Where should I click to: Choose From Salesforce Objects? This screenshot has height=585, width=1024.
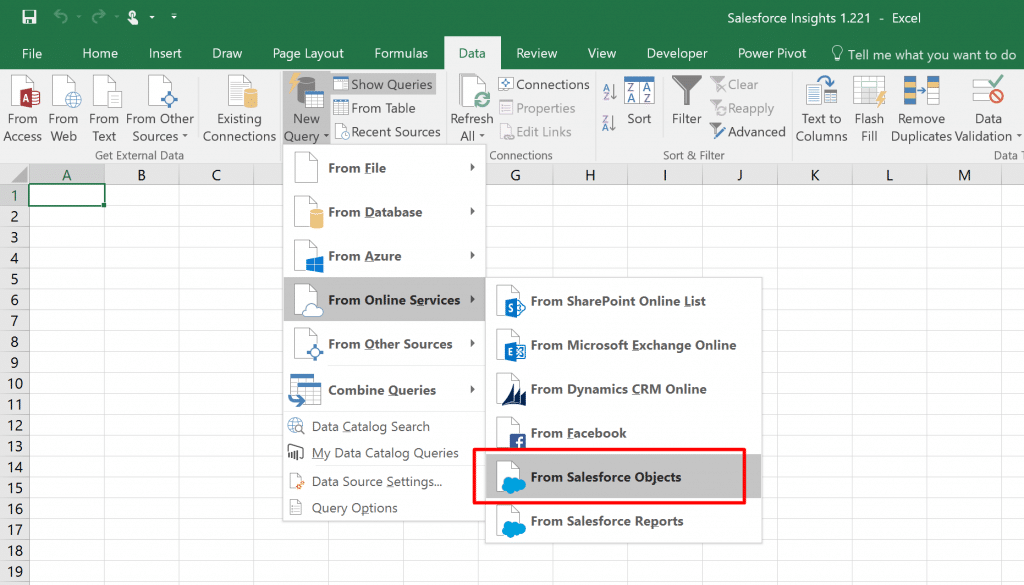(x=624, y=477)
